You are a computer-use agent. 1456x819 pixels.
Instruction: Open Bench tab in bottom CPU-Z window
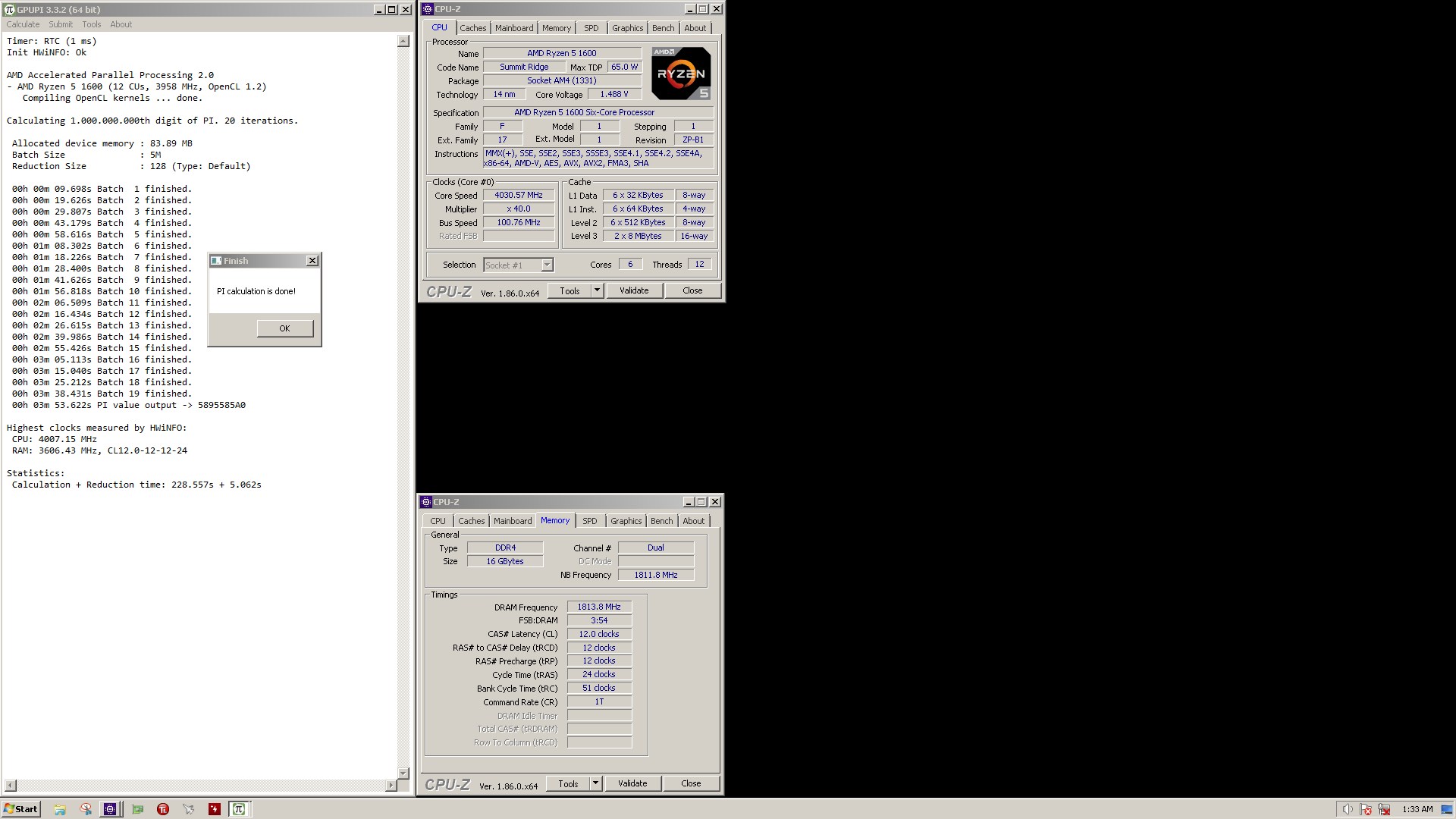662,521
